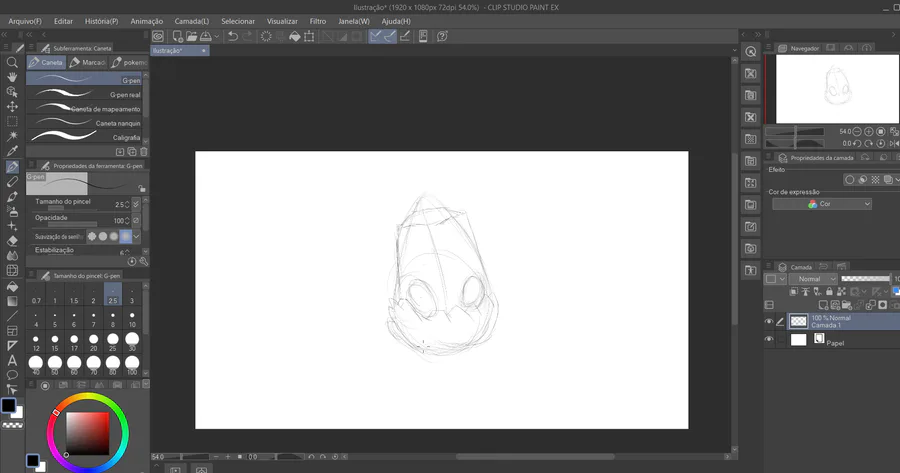Image resolution: width=900 pixels, height=473 pixels.
Task: Adjust the Tamanho do pincel slider
Action: (x=72, y=208)
